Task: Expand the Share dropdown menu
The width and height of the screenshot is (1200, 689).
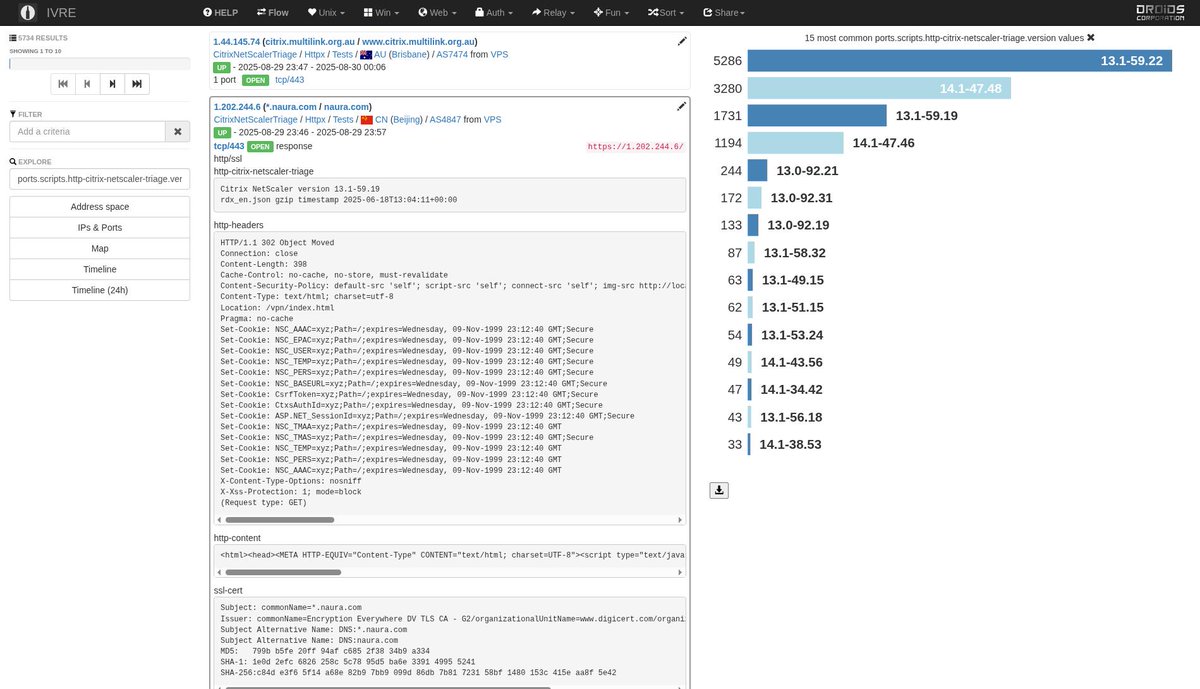Action: coord(724,13)
